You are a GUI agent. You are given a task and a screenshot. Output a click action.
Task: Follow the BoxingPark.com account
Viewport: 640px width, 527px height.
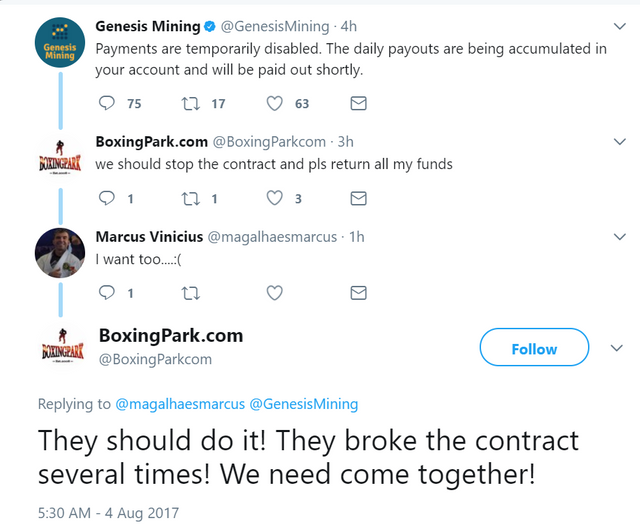[533, 348]
